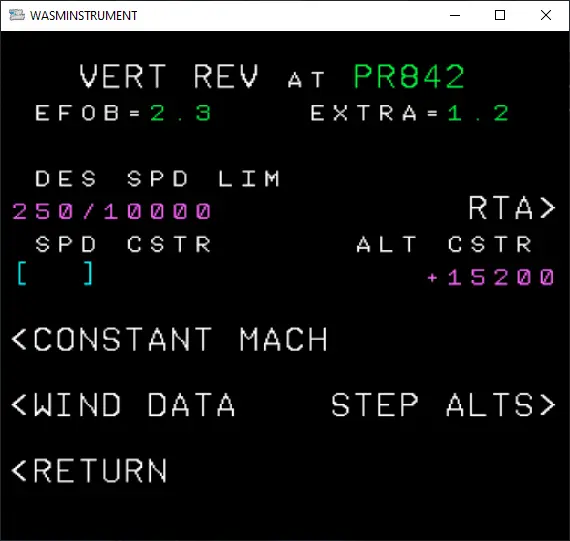Select the +15200 ALT CSTR value
Image resolution: width=570 pixels, height=541 pixels.
click(491, 277)
